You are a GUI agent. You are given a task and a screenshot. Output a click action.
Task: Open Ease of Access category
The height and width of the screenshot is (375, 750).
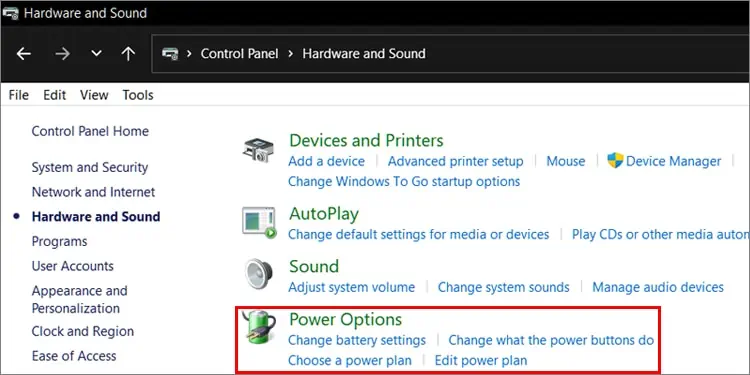click(x=74, y=356)
